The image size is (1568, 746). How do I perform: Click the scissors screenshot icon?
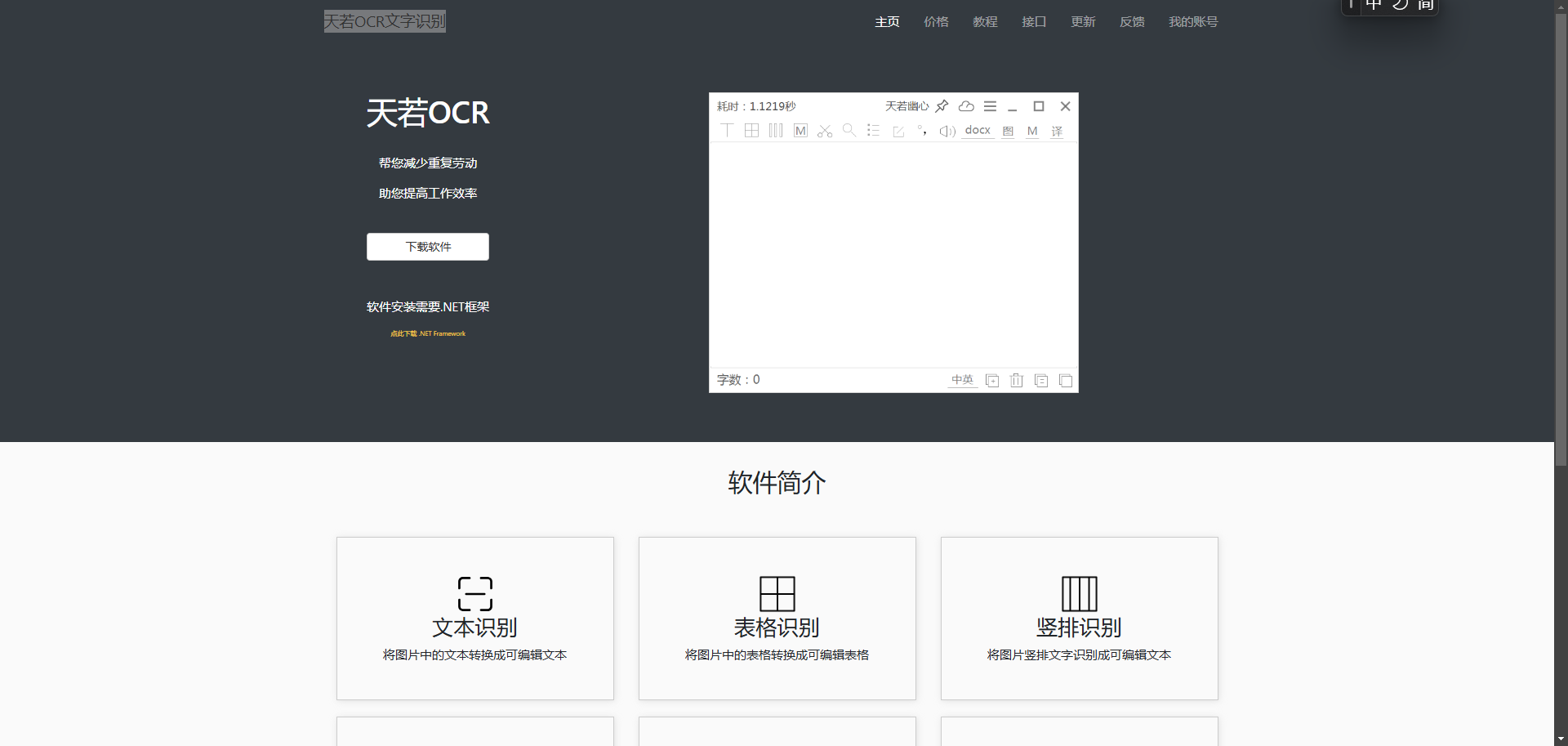click(825, 131)
